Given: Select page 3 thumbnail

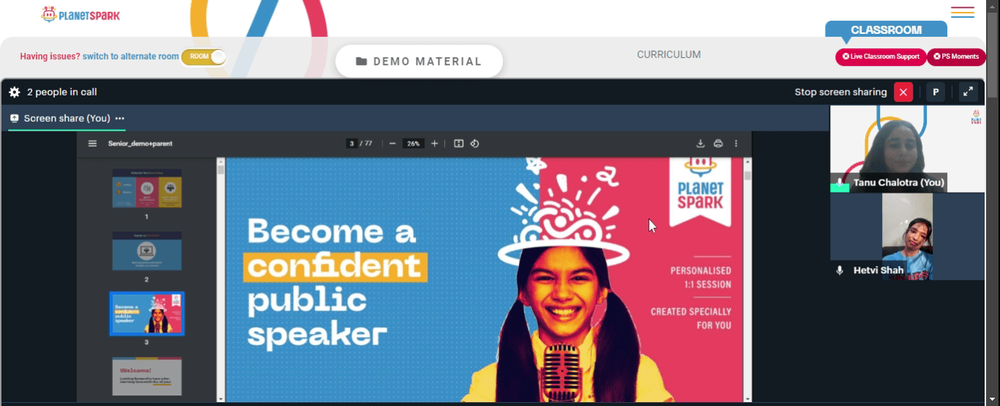Looking at the screenshot, I should [x=147, y=314].
